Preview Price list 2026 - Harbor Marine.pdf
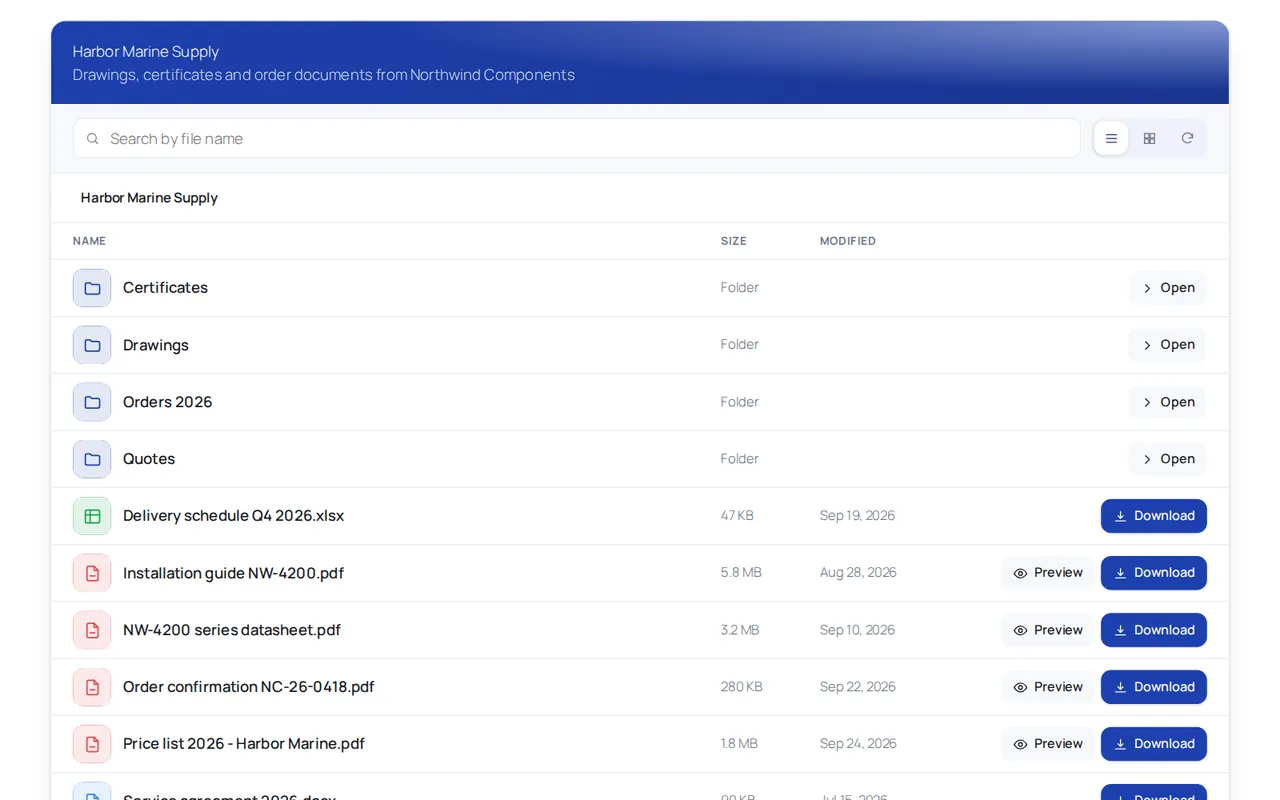Viewport: 1280px width, 800px height. pyautogui.click(x=1047, y=744)
